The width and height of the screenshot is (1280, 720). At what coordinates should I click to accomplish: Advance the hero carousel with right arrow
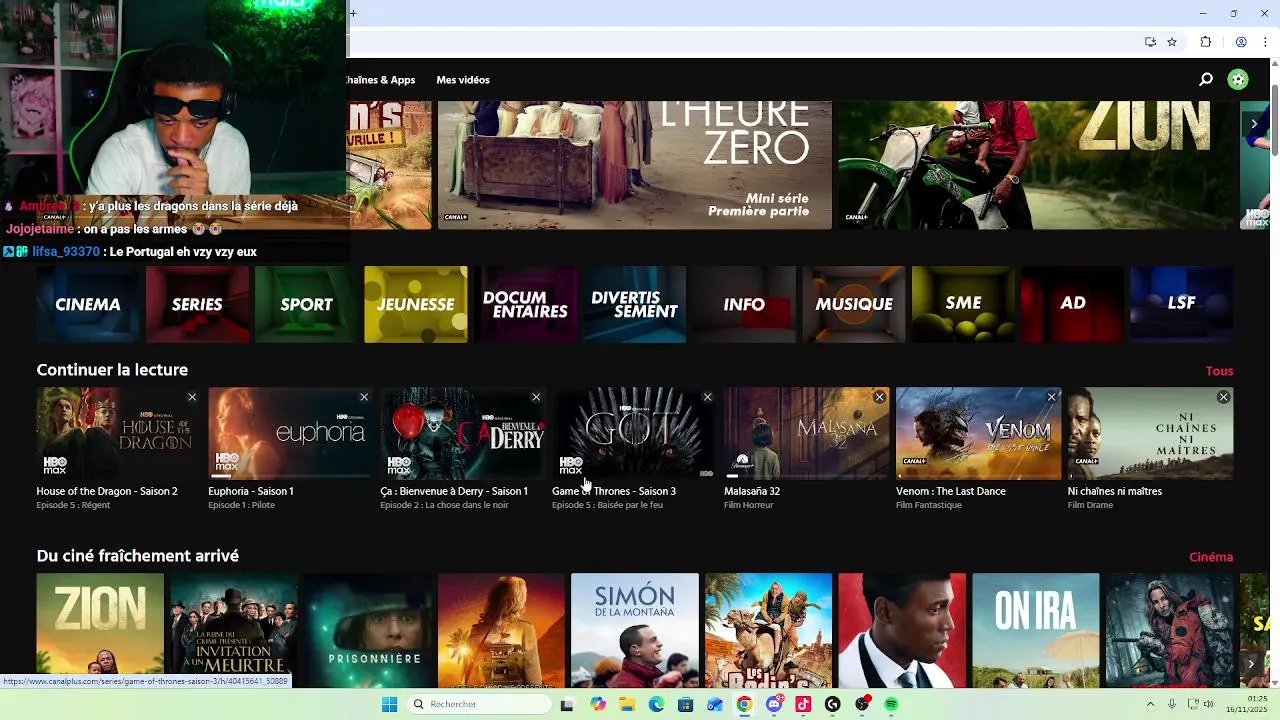(1254, 124)
